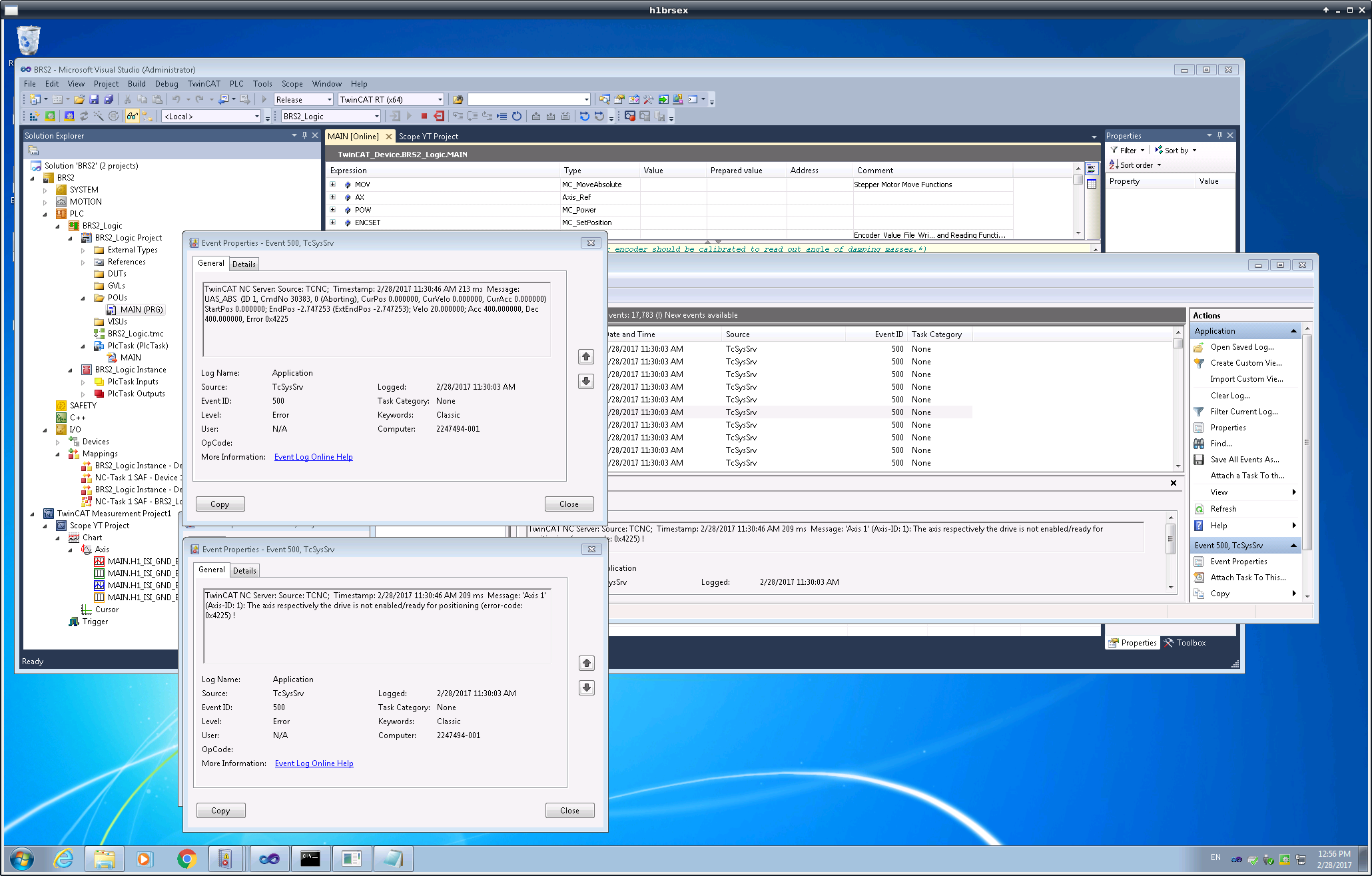Image resolution: width=1372 pixels, height=876 pixels.
Task: Click Clear Log in Event Viewer actions
Action: (x=1229, y=396)
